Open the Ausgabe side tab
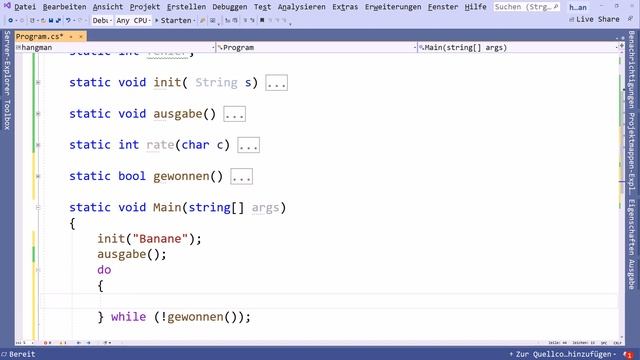 pos(631,274)
